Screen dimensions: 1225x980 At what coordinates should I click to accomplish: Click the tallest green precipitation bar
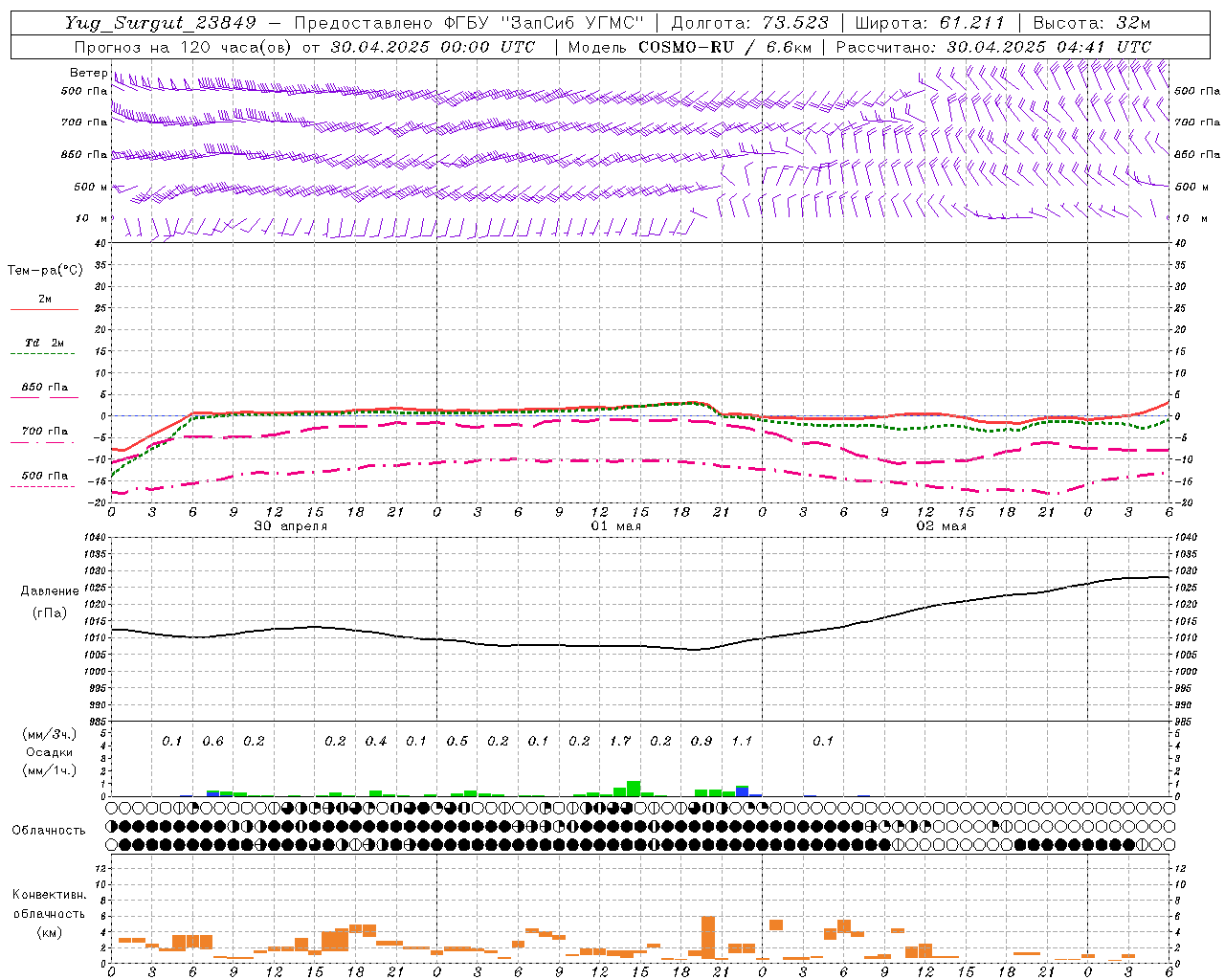(x=634, y=789)
